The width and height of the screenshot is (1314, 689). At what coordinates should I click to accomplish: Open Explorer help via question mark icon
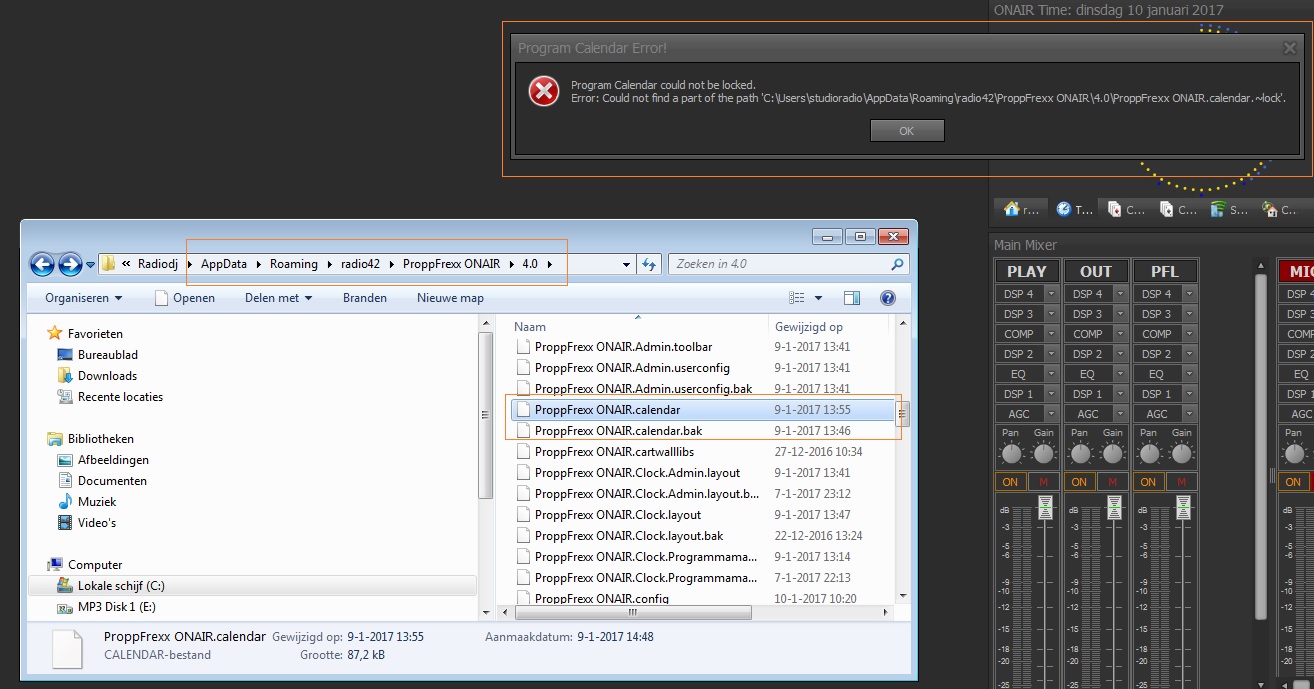pos(887,298)
